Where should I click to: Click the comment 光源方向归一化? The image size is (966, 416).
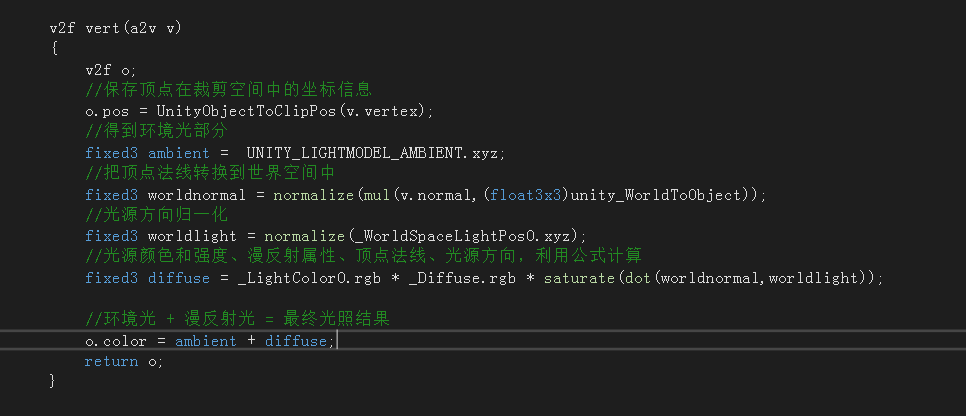click(x=156, y=215)
